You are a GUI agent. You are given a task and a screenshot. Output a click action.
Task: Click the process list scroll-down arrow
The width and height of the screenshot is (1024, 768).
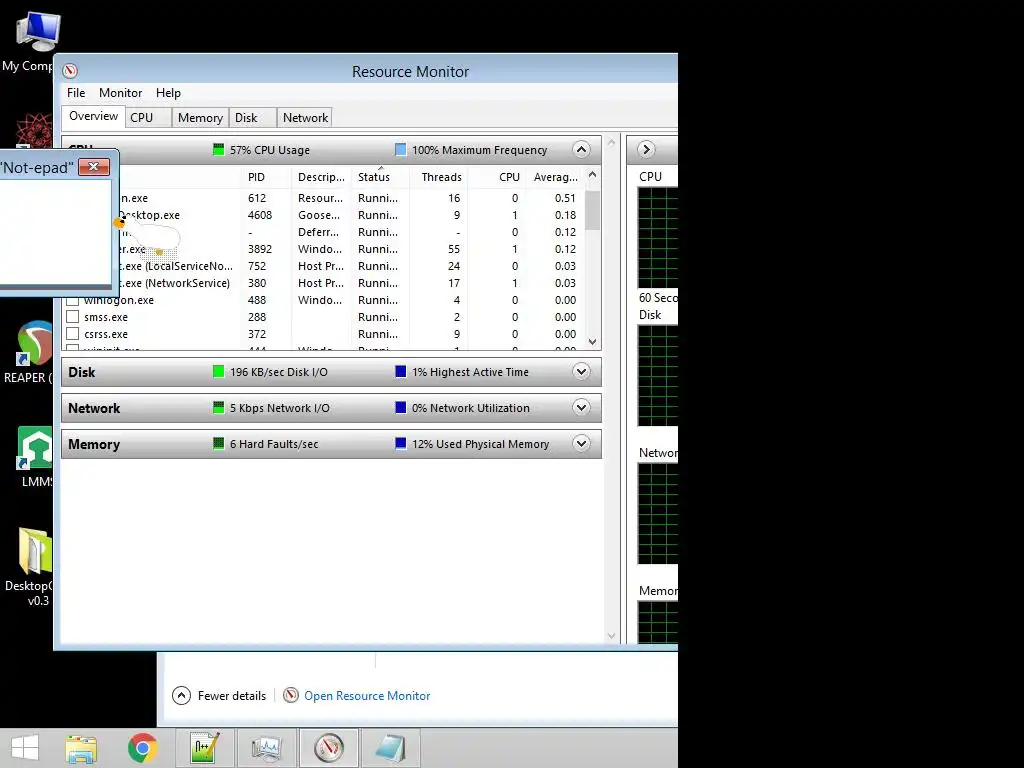click(592, 342)
